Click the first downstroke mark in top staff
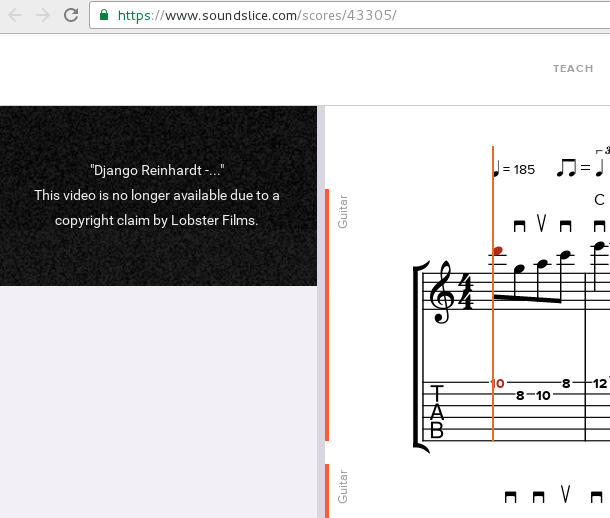The image size is (610, 518). pos(519,226)
